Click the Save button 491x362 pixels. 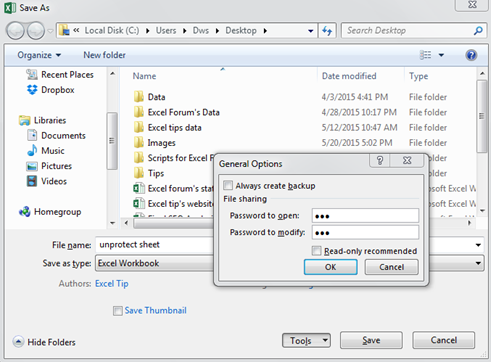tap(371, 340)
